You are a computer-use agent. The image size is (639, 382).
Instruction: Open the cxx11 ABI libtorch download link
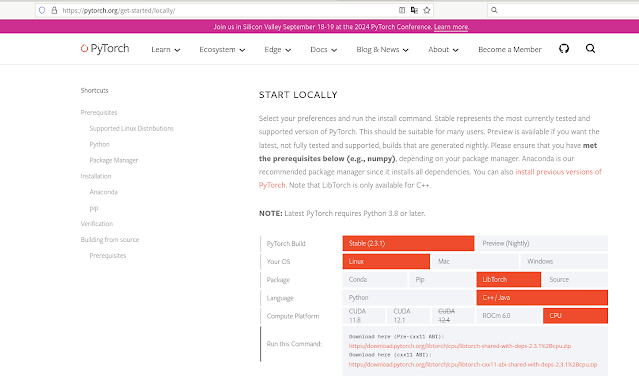coord(473,364)
